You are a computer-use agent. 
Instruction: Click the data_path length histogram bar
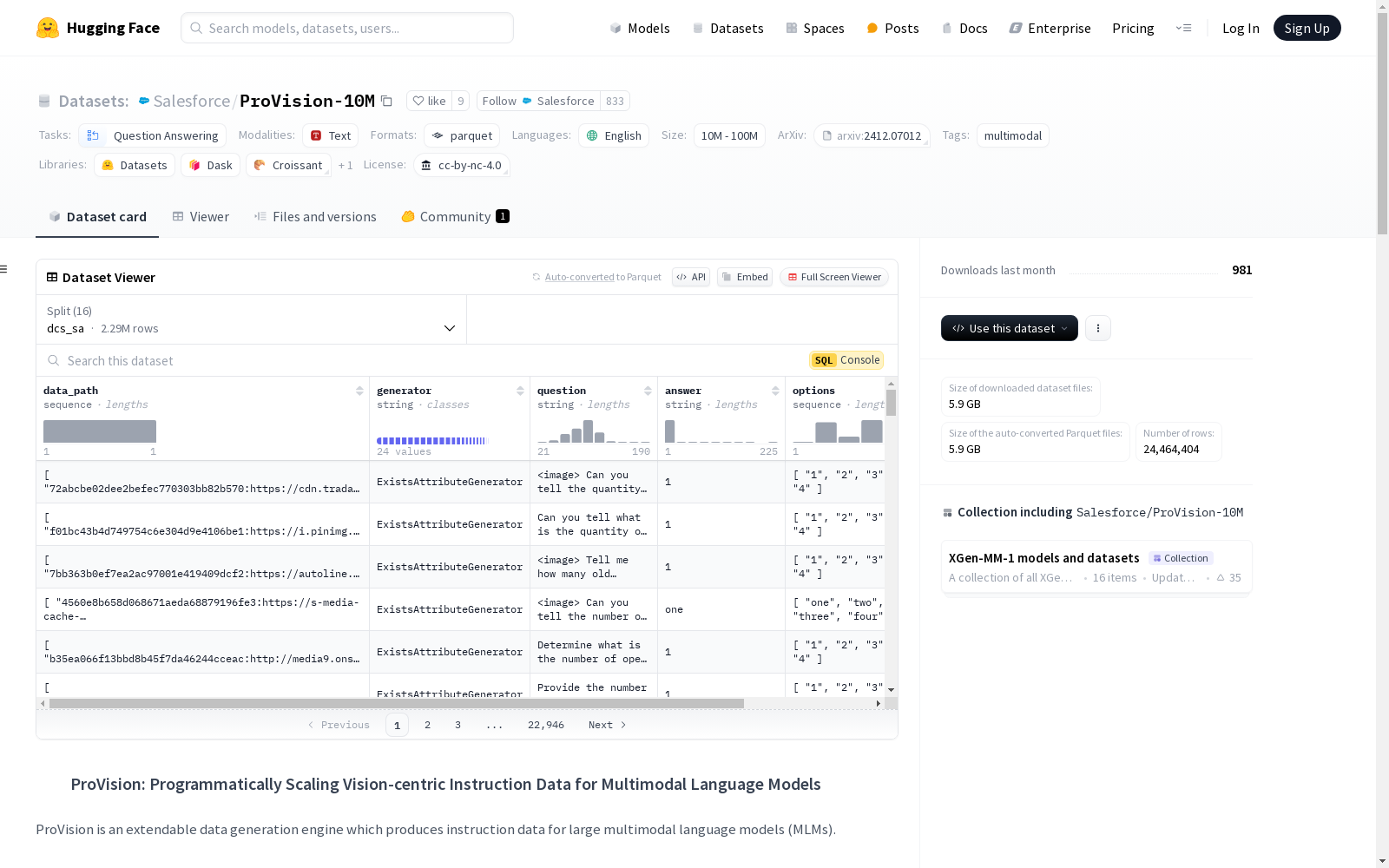(100, 431)
